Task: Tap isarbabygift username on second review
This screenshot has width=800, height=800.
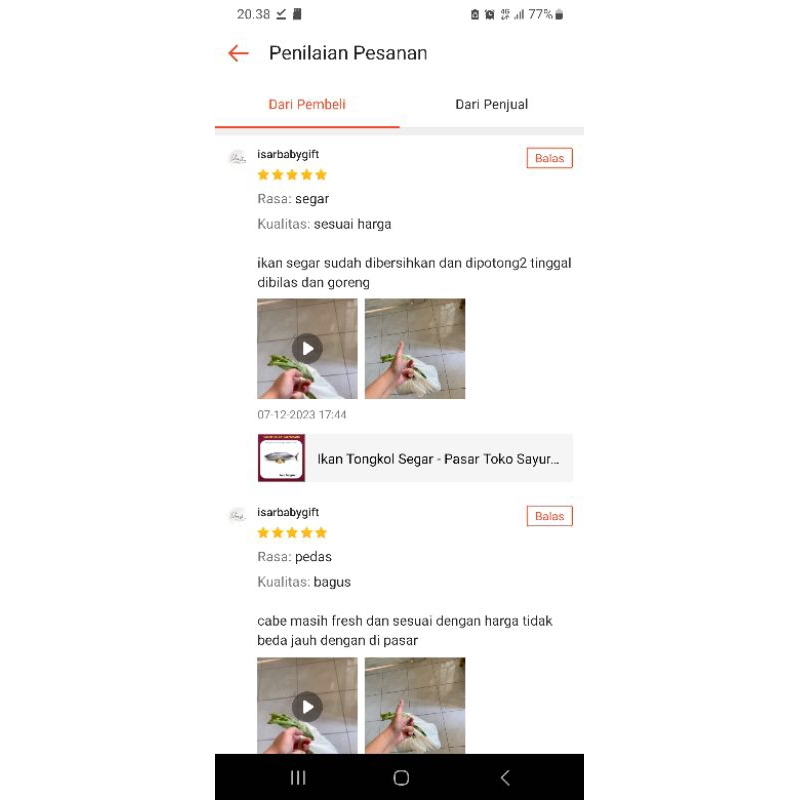Action: pos(288,512)
